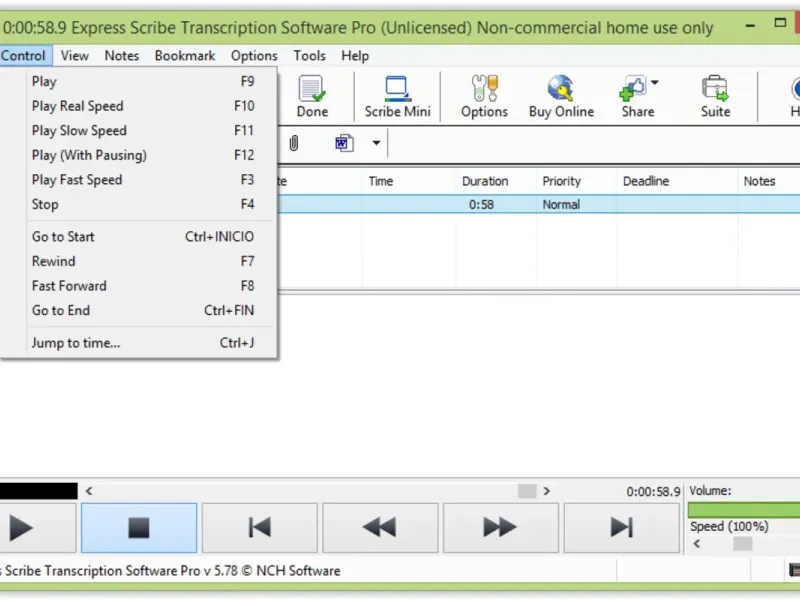
Task: Open the Options toolbar icon
Action: (x=484, y=97)
